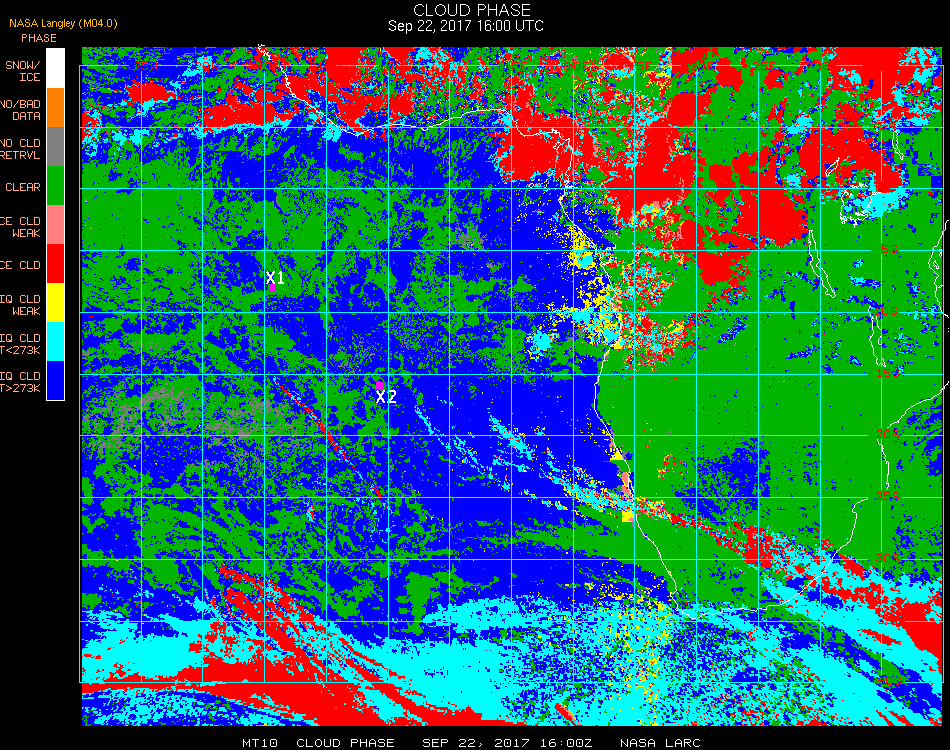Click the gray No Cld Retrvl swatch
Screen dimensions: 950x750
point(55,146)
